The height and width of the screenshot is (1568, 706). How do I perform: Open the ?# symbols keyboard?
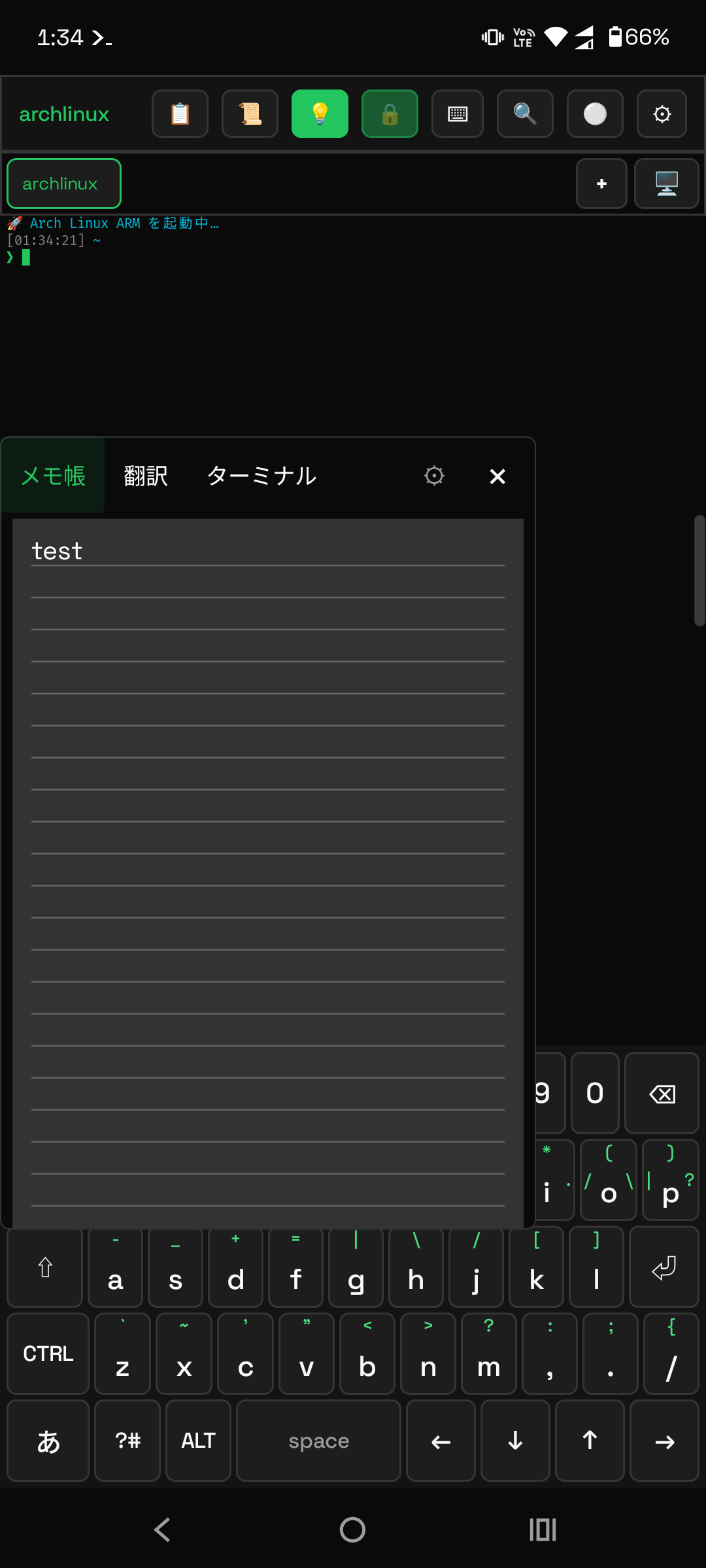[127, 1441]
